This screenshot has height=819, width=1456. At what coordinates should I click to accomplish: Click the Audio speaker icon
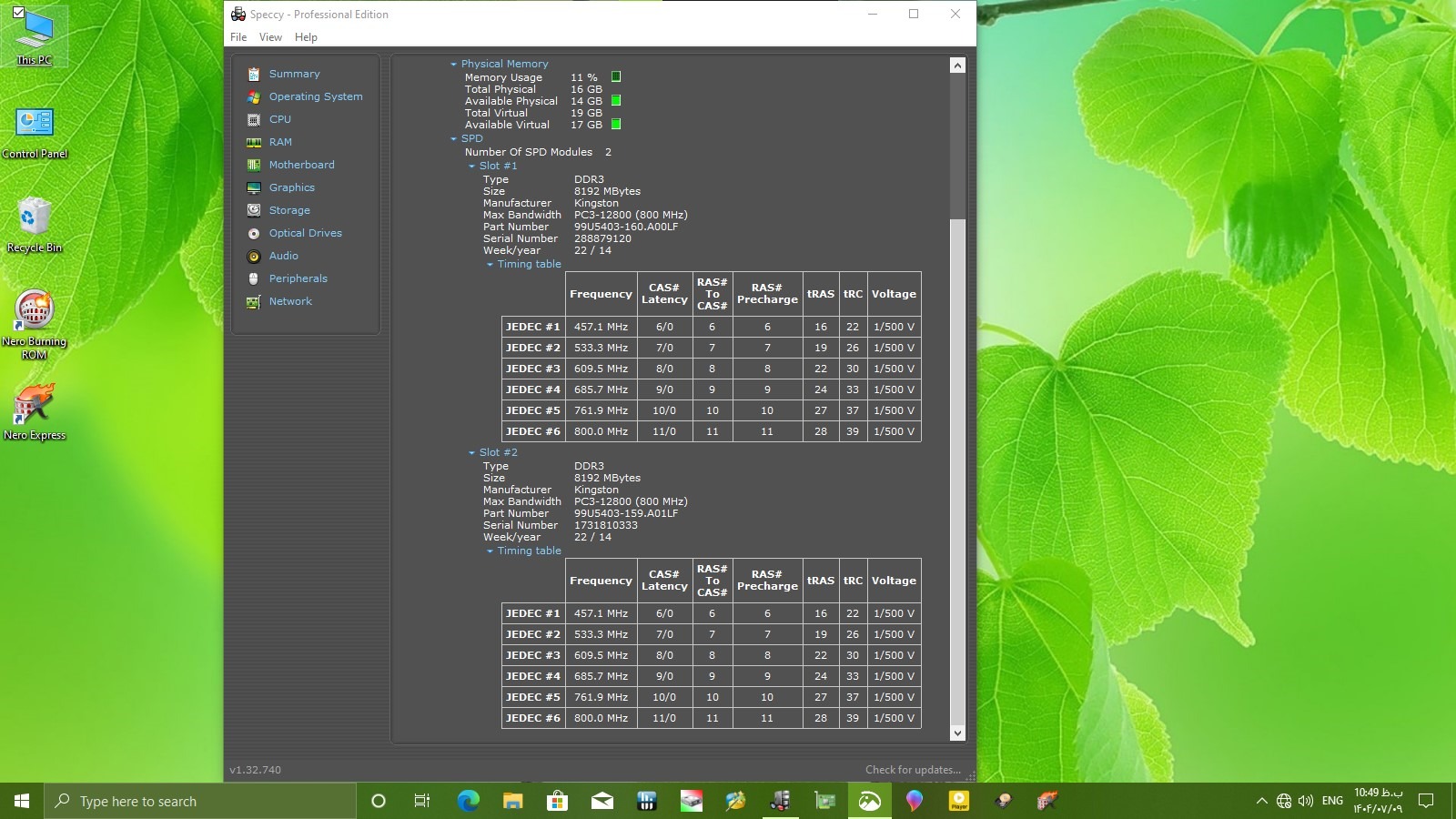click(254, 256)
